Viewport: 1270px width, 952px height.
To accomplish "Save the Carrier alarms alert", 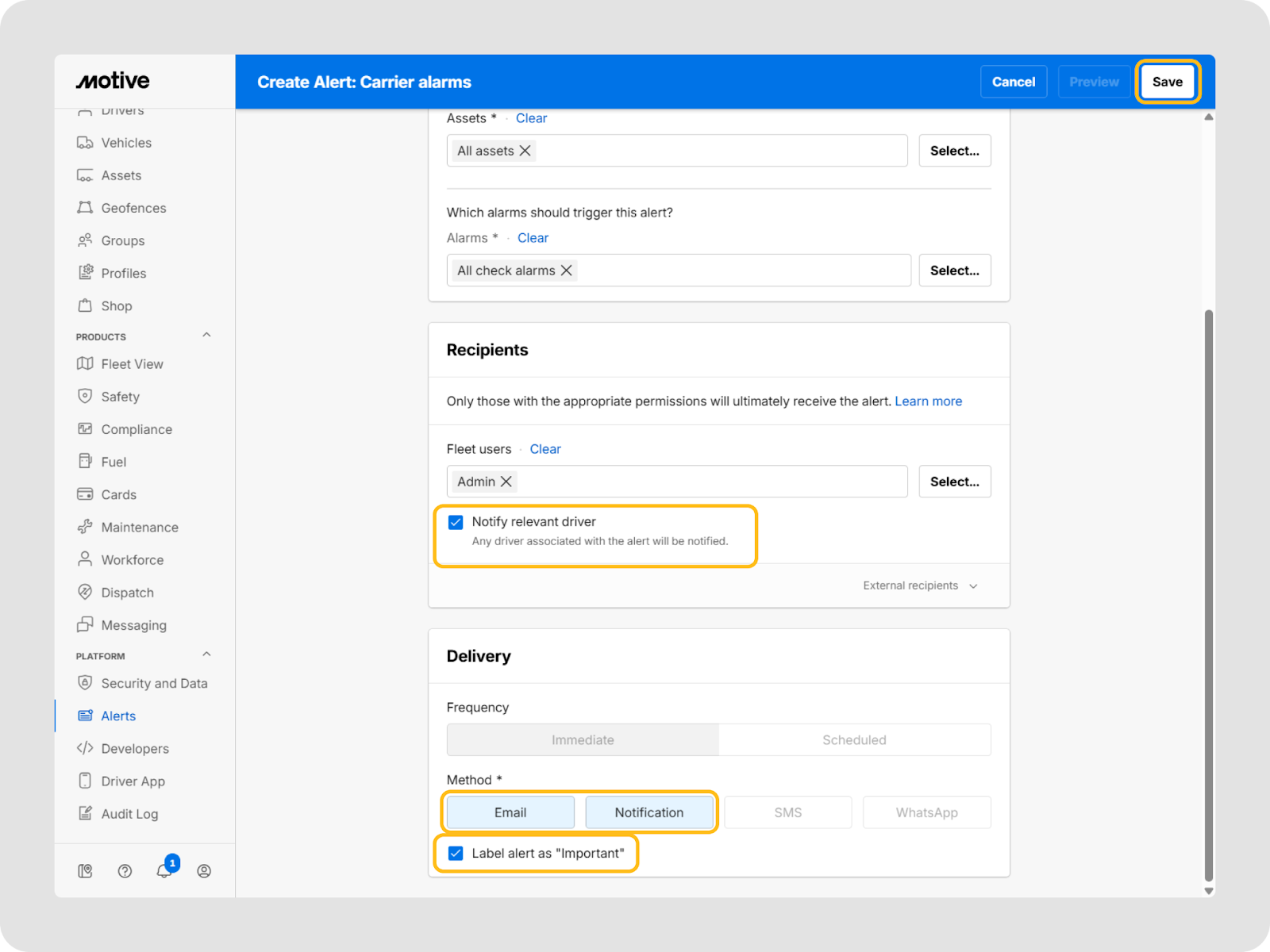I will [1167, 82].
